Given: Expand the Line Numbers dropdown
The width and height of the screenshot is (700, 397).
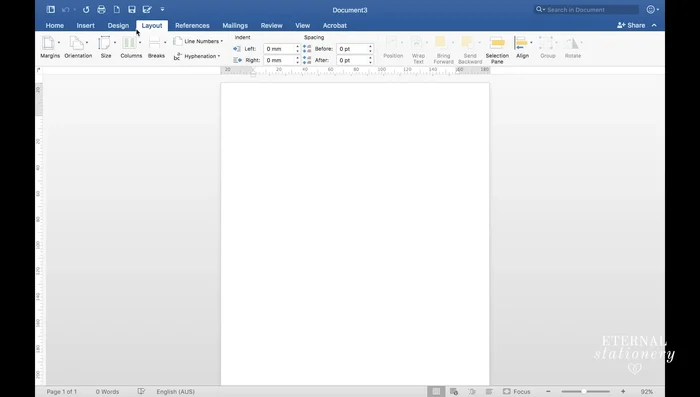Looking at the screenshot, I should tap(198, 41).
